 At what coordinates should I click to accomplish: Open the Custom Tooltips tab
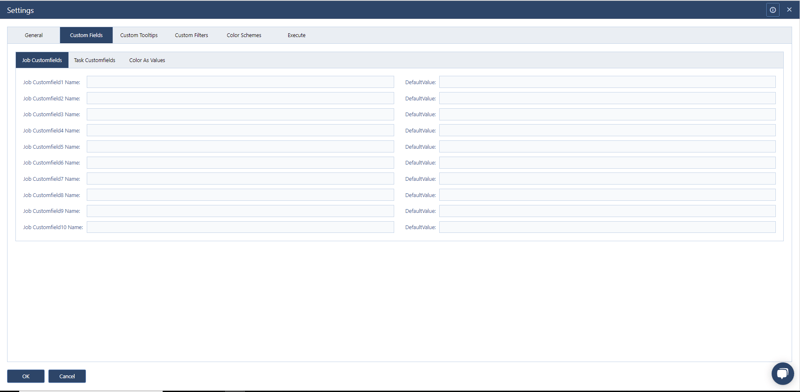coord(139,35)
